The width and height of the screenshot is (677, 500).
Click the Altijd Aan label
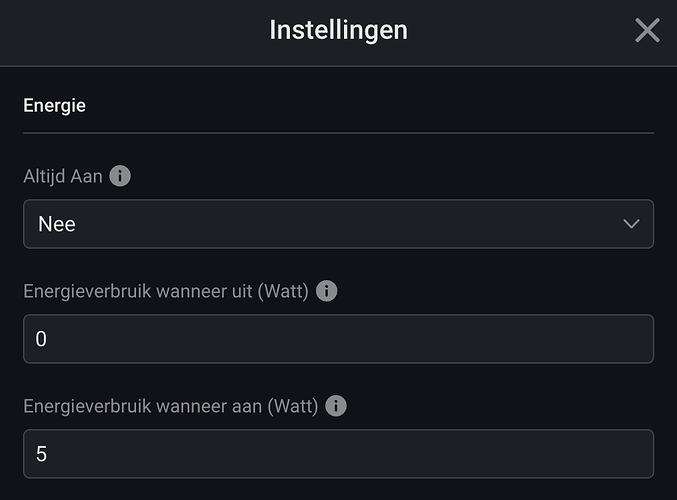pos(62,176)
